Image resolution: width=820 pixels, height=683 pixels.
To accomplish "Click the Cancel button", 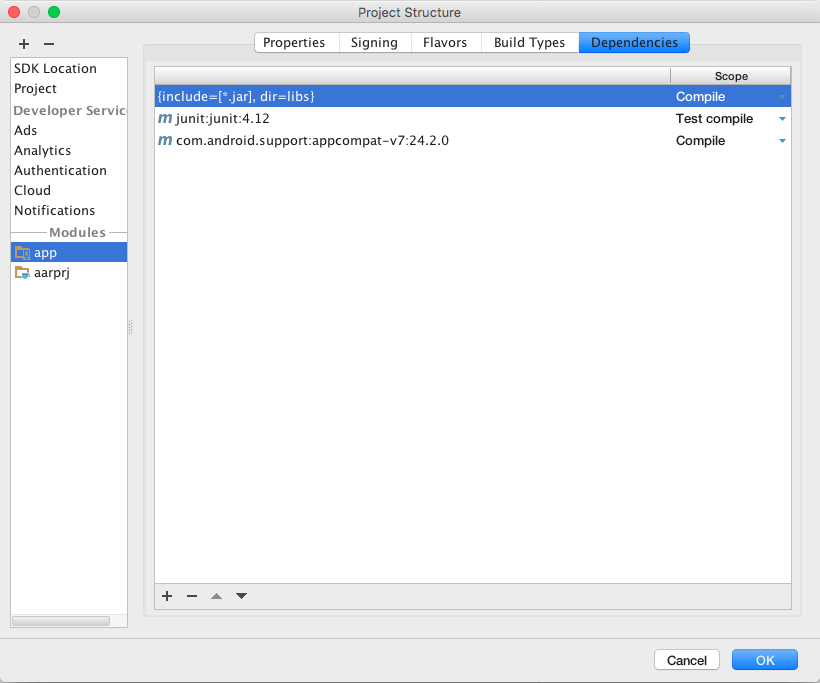I will 687,660.
